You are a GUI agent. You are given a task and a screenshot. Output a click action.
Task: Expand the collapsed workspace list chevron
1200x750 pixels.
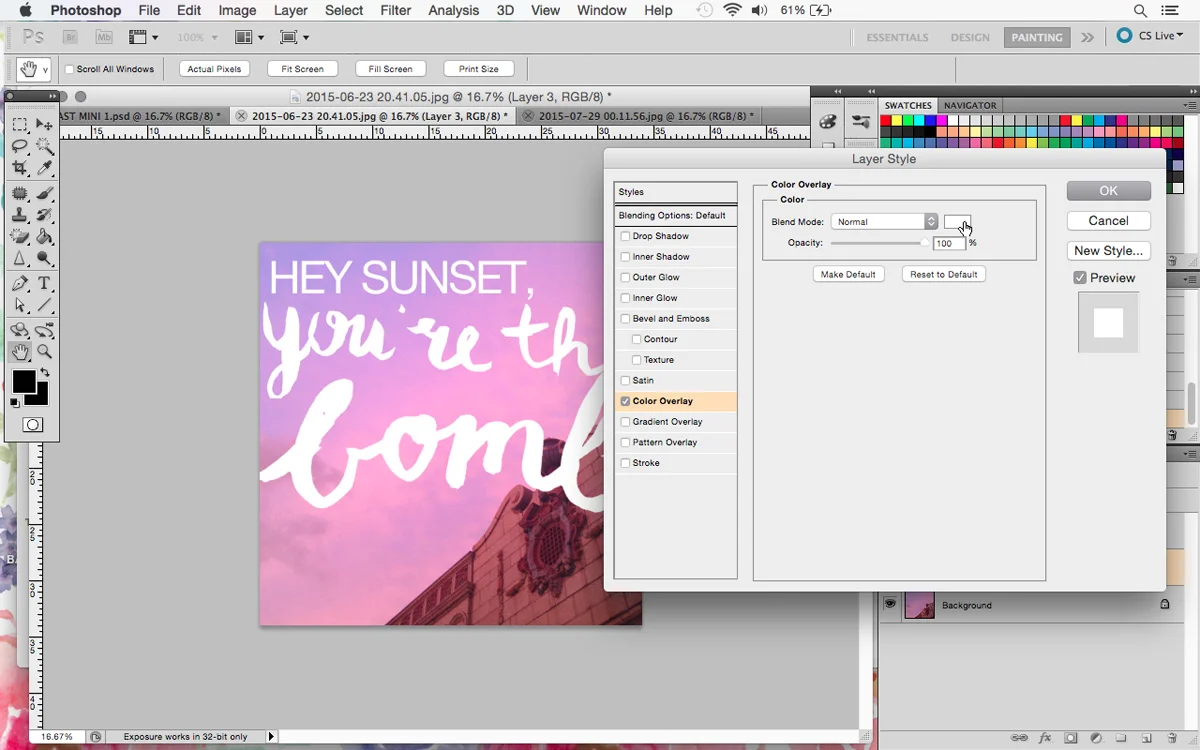1087,37
